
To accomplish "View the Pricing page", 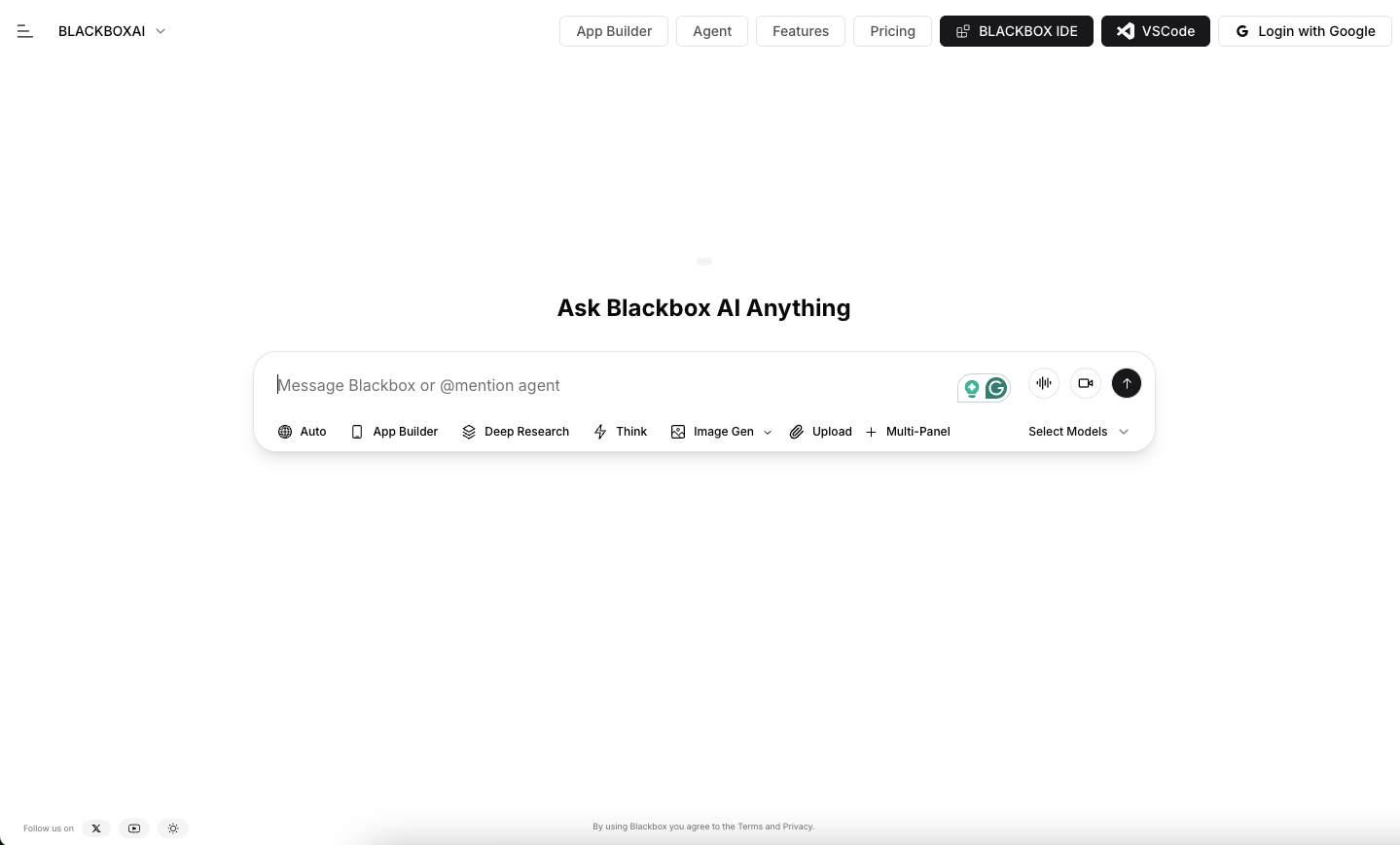I will coord(892,31).
